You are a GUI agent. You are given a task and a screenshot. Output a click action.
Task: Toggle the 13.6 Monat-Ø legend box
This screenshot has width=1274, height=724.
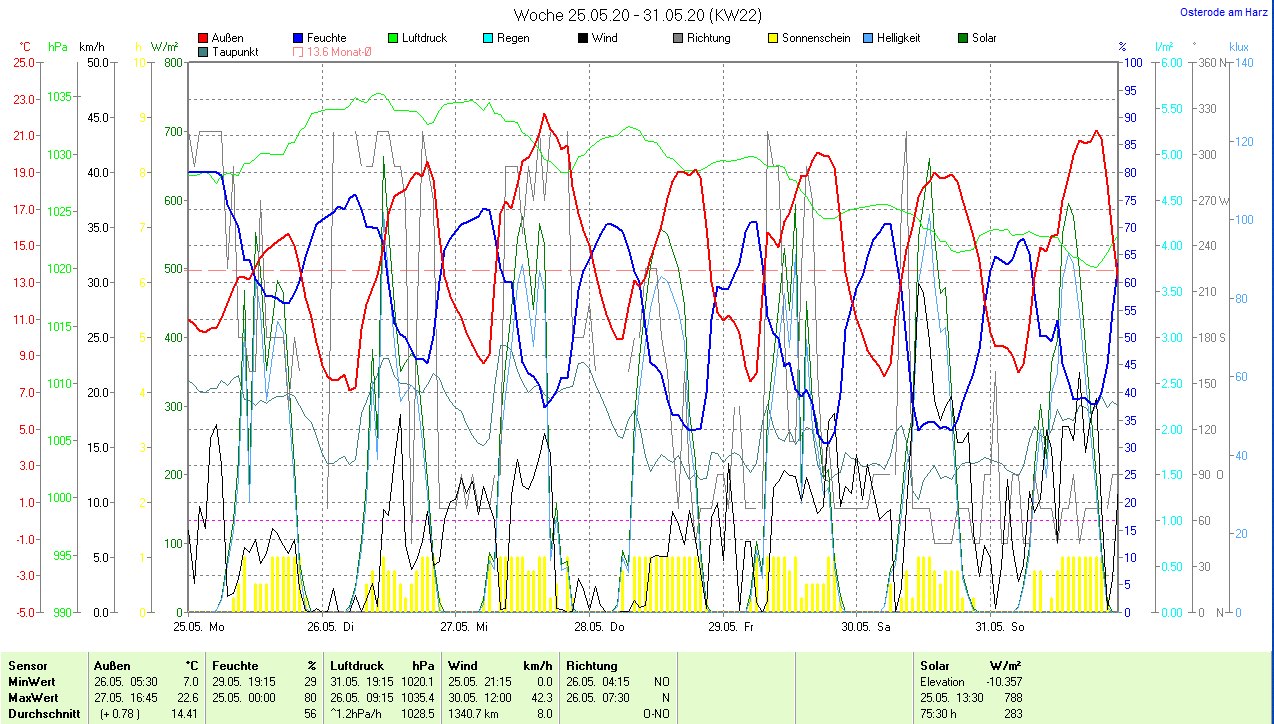(299, 52)
